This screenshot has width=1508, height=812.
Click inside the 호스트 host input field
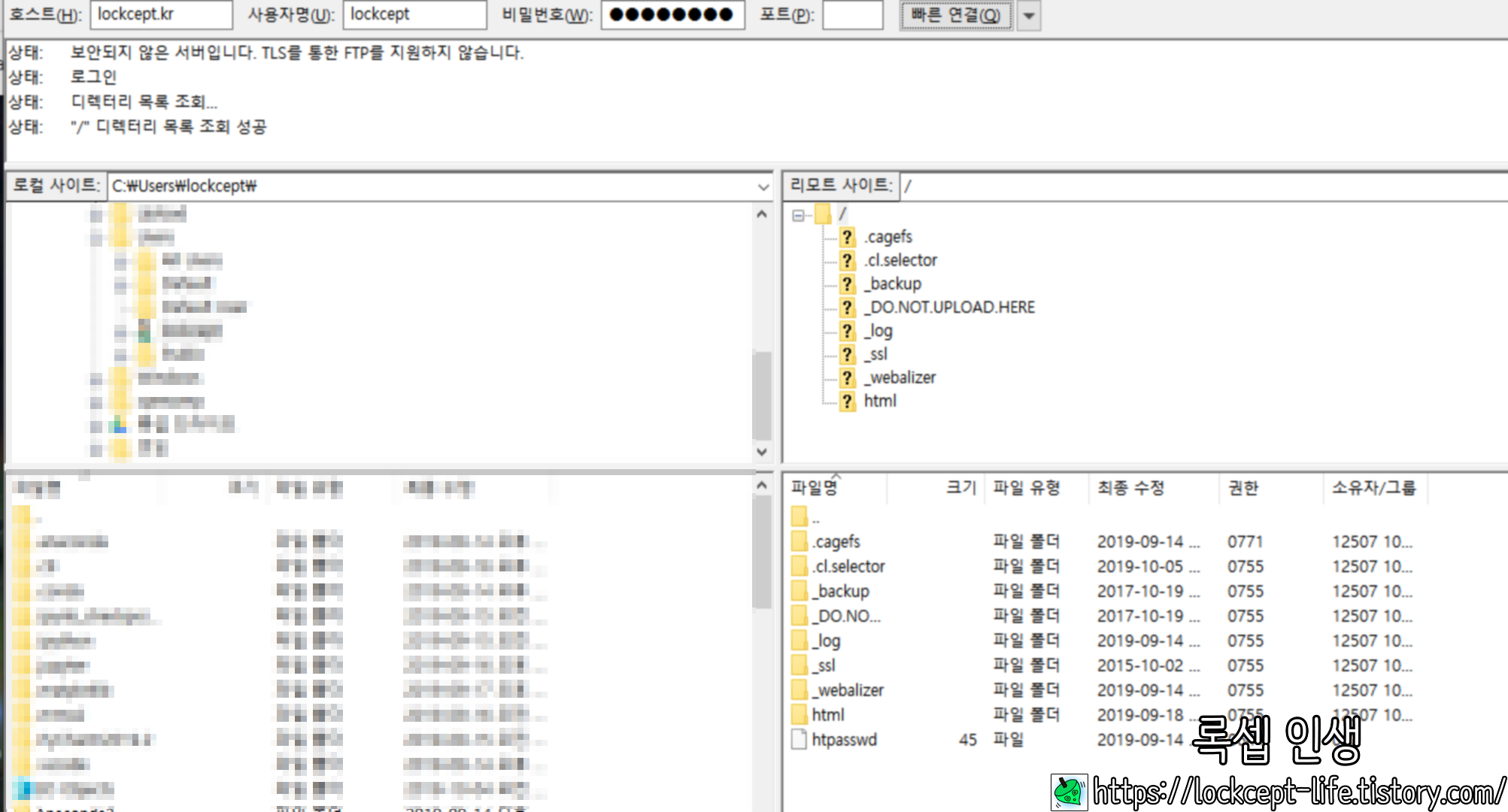[161, 15]
